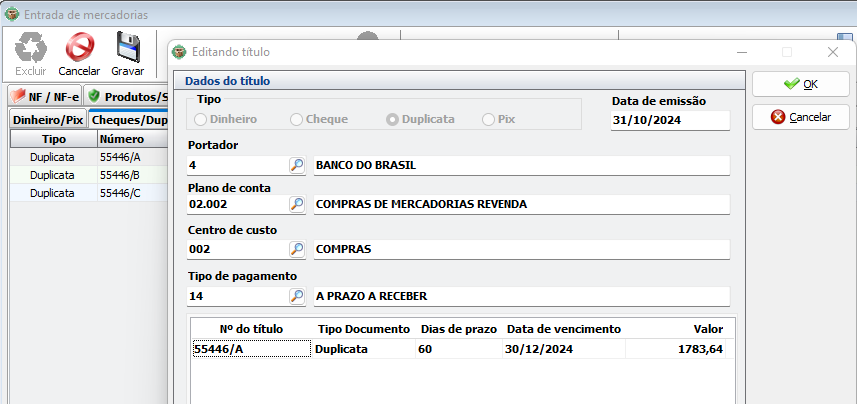Edit the Data de emissão field
The image size is (857, 404).
pyautogui.click(x=670, y=121)
